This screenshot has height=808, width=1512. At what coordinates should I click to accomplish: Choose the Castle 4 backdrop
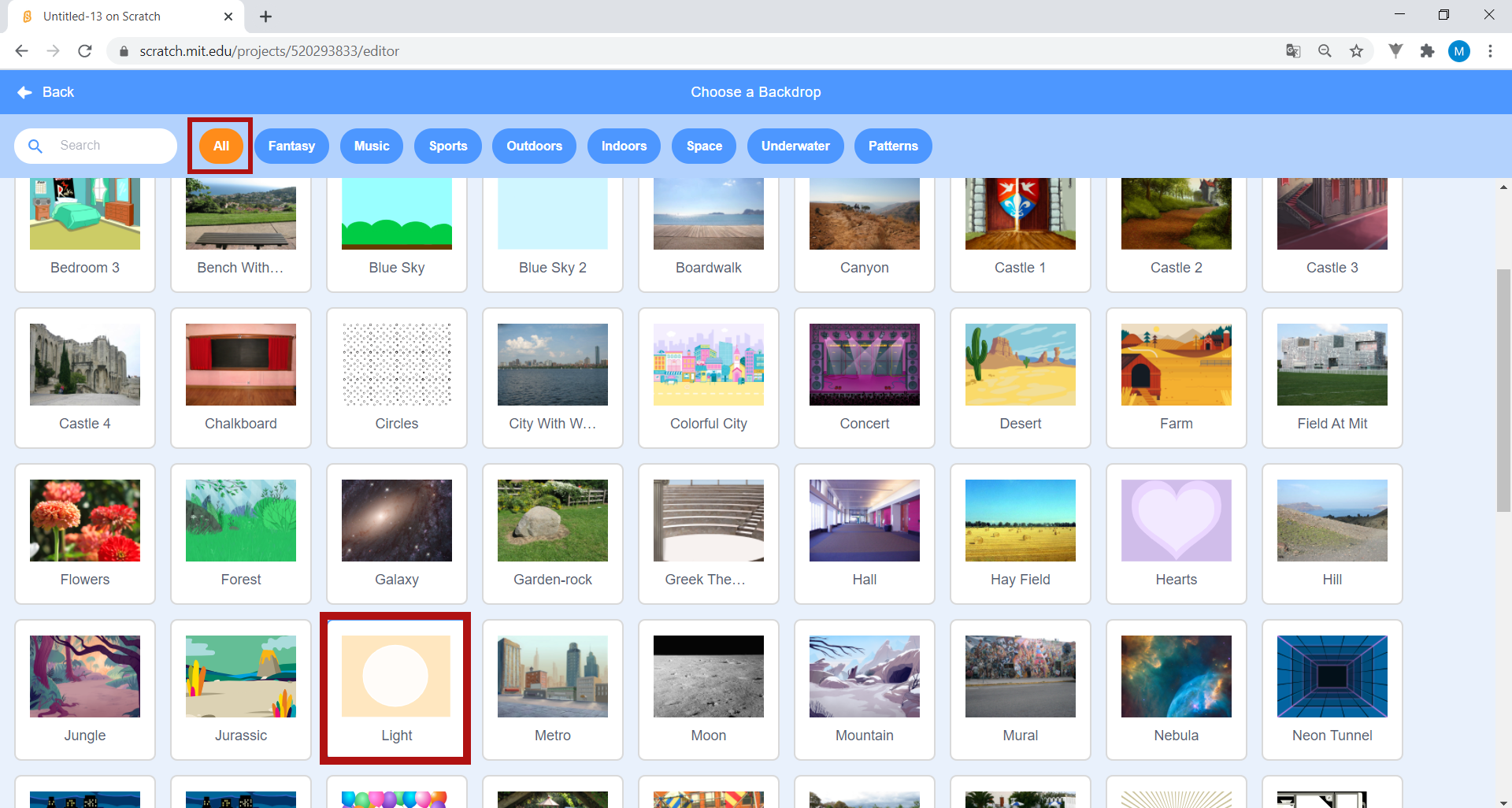(x=85, y=378)
